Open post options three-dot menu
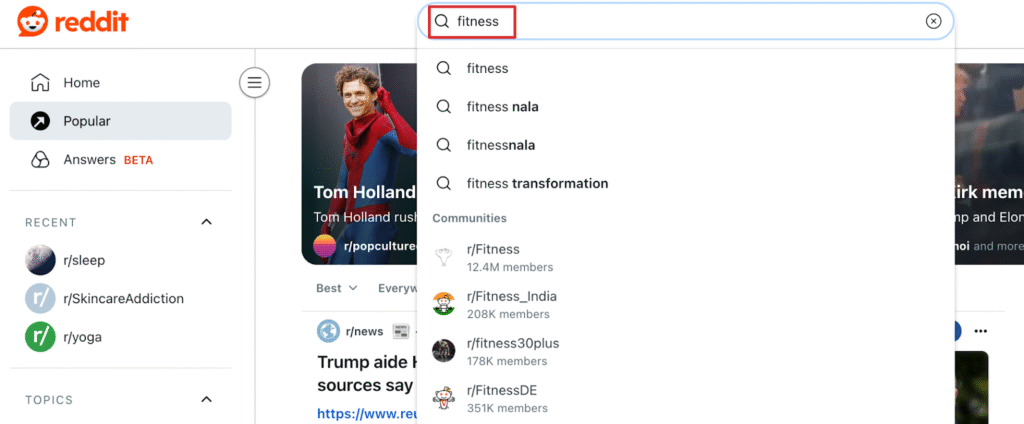Screen dimensions: 1024x424 (x=981, y=331)
